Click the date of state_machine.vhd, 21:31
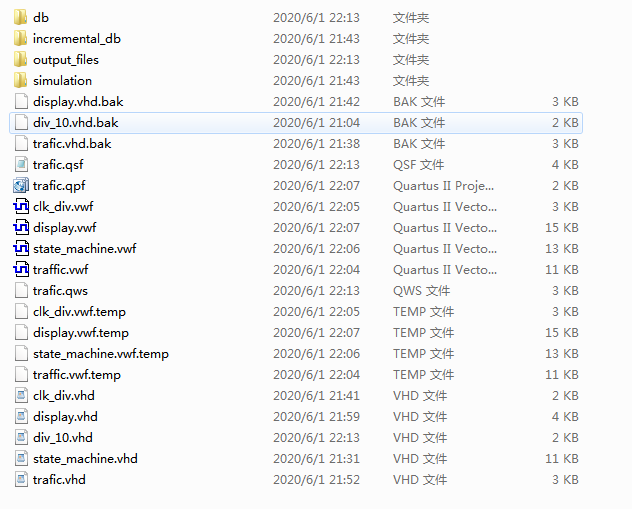632x509 pixels. pyautogui.click(x=316, y=459)
